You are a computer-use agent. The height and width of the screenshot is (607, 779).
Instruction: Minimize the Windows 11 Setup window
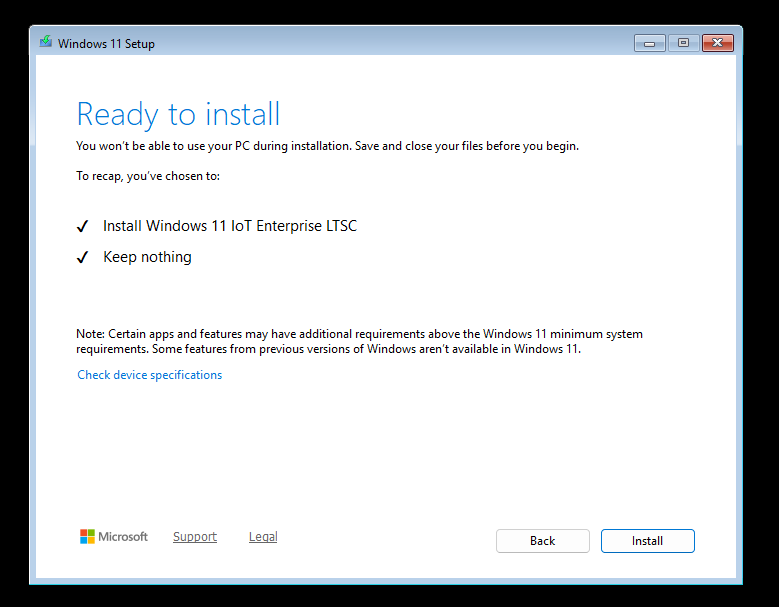tap(649, 43)
